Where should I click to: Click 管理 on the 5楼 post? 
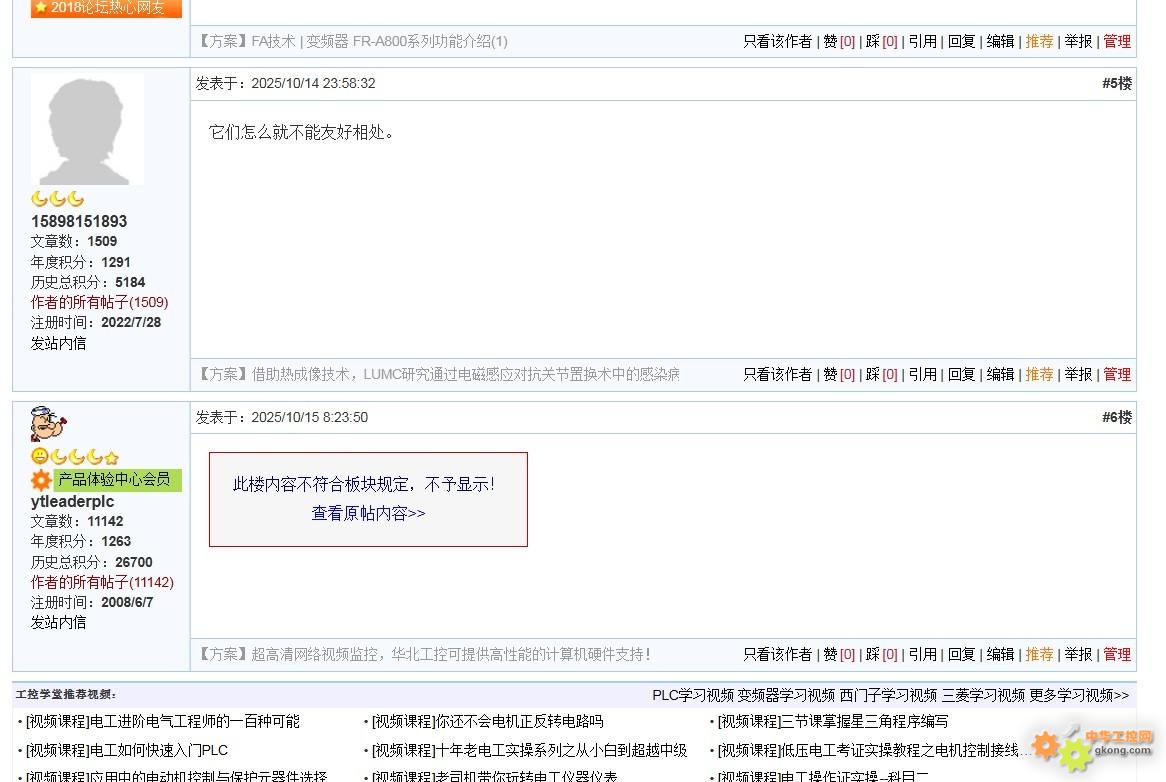(x=1117, y=374)
